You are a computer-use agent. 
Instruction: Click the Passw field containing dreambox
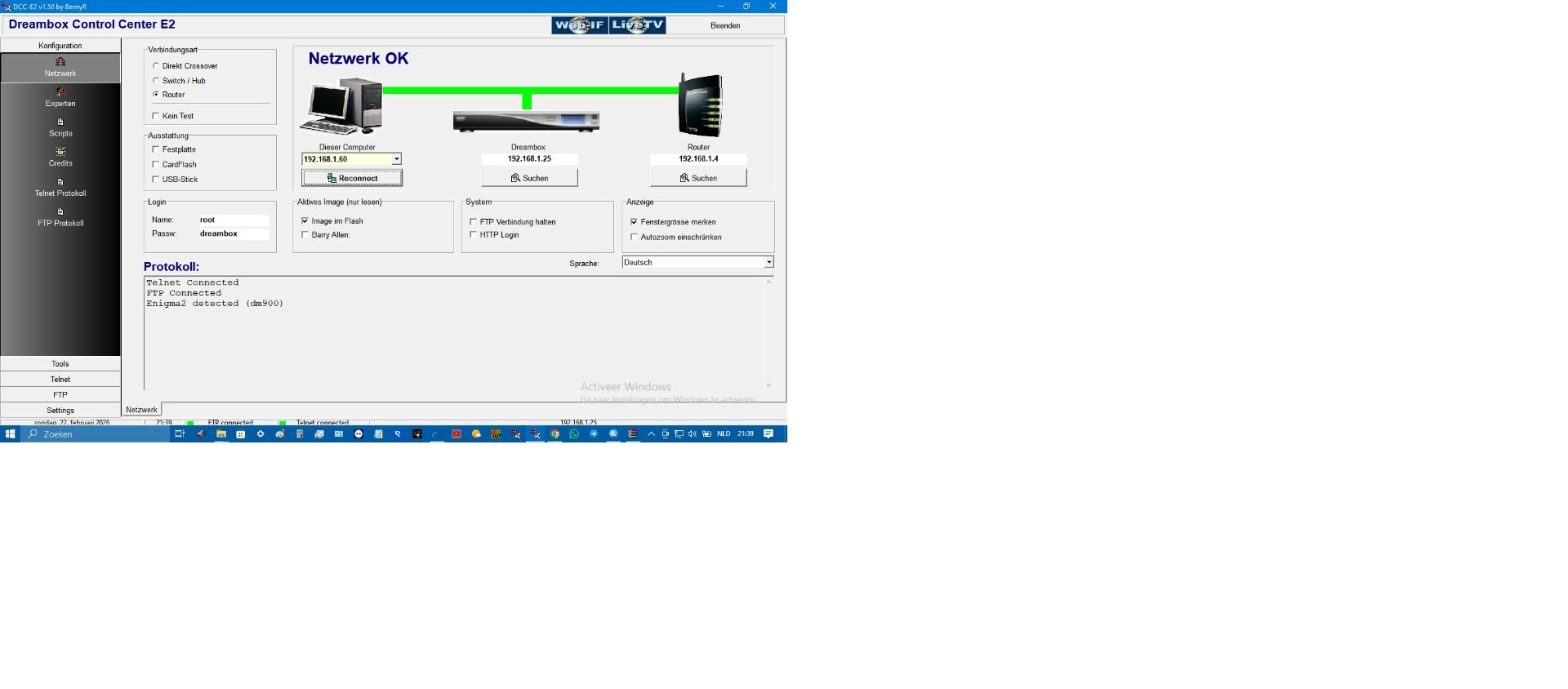(234, 234)
